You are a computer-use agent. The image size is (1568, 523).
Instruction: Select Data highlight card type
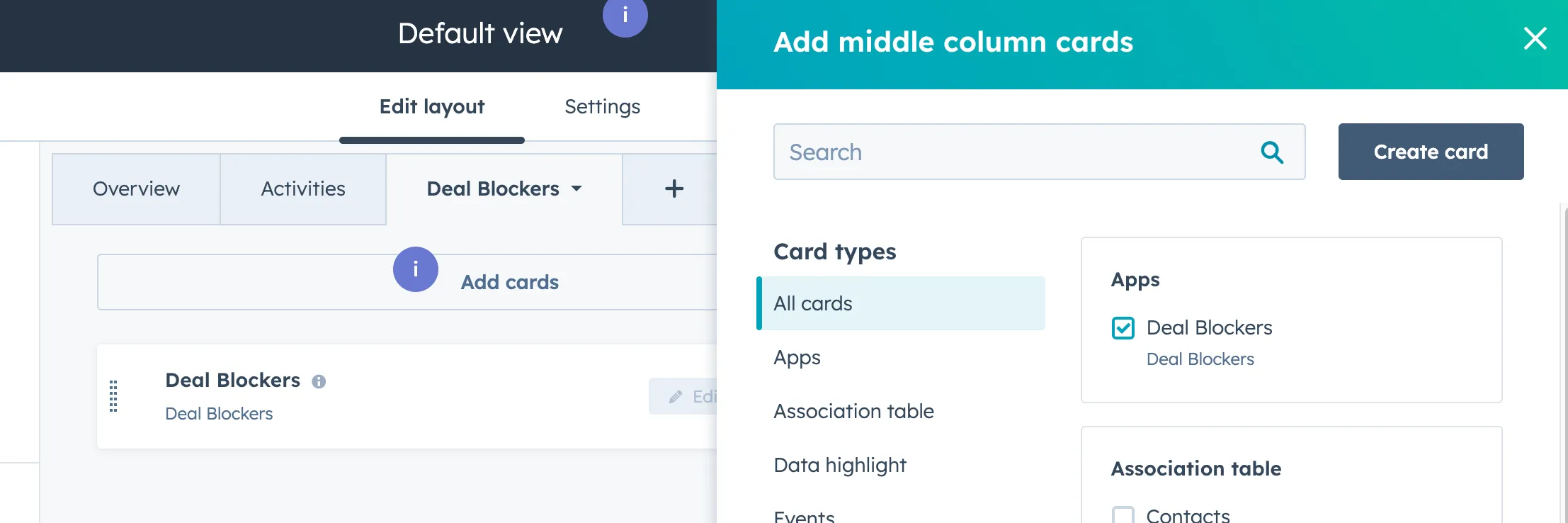pos(840,465)
